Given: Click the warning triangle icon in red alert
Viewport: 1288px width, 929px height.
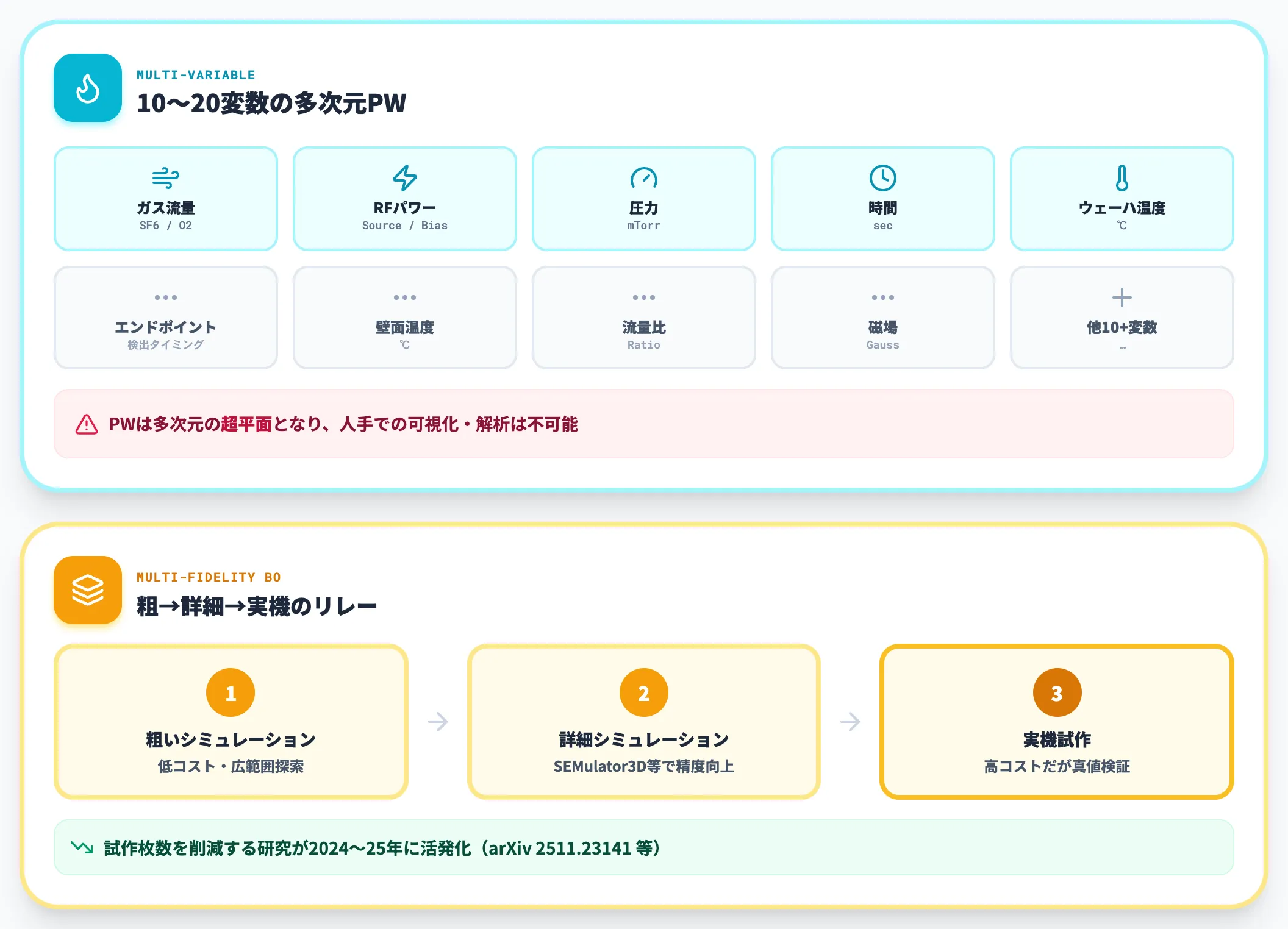Looking at the screenshot, I should click(87, 424).
